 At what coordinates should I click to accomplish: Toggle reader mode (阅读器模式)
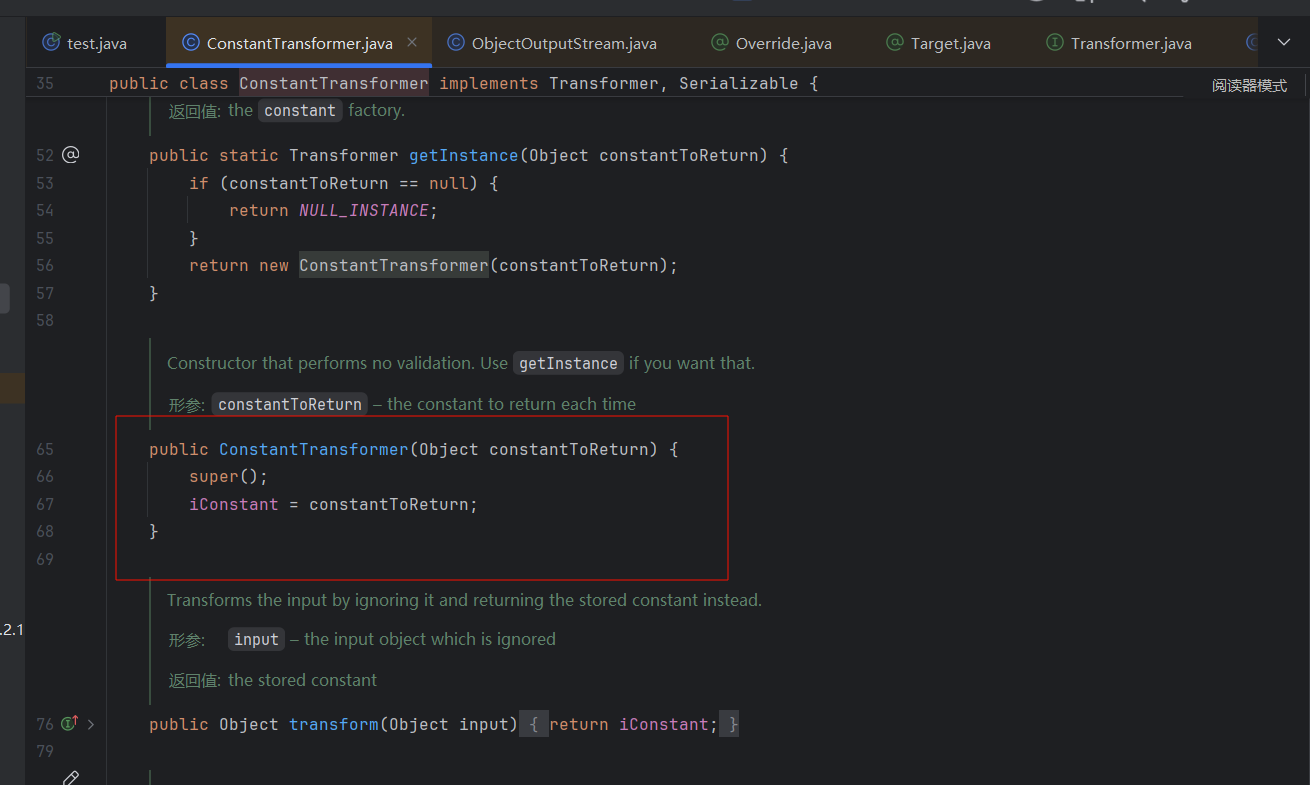coord(1249,86)
